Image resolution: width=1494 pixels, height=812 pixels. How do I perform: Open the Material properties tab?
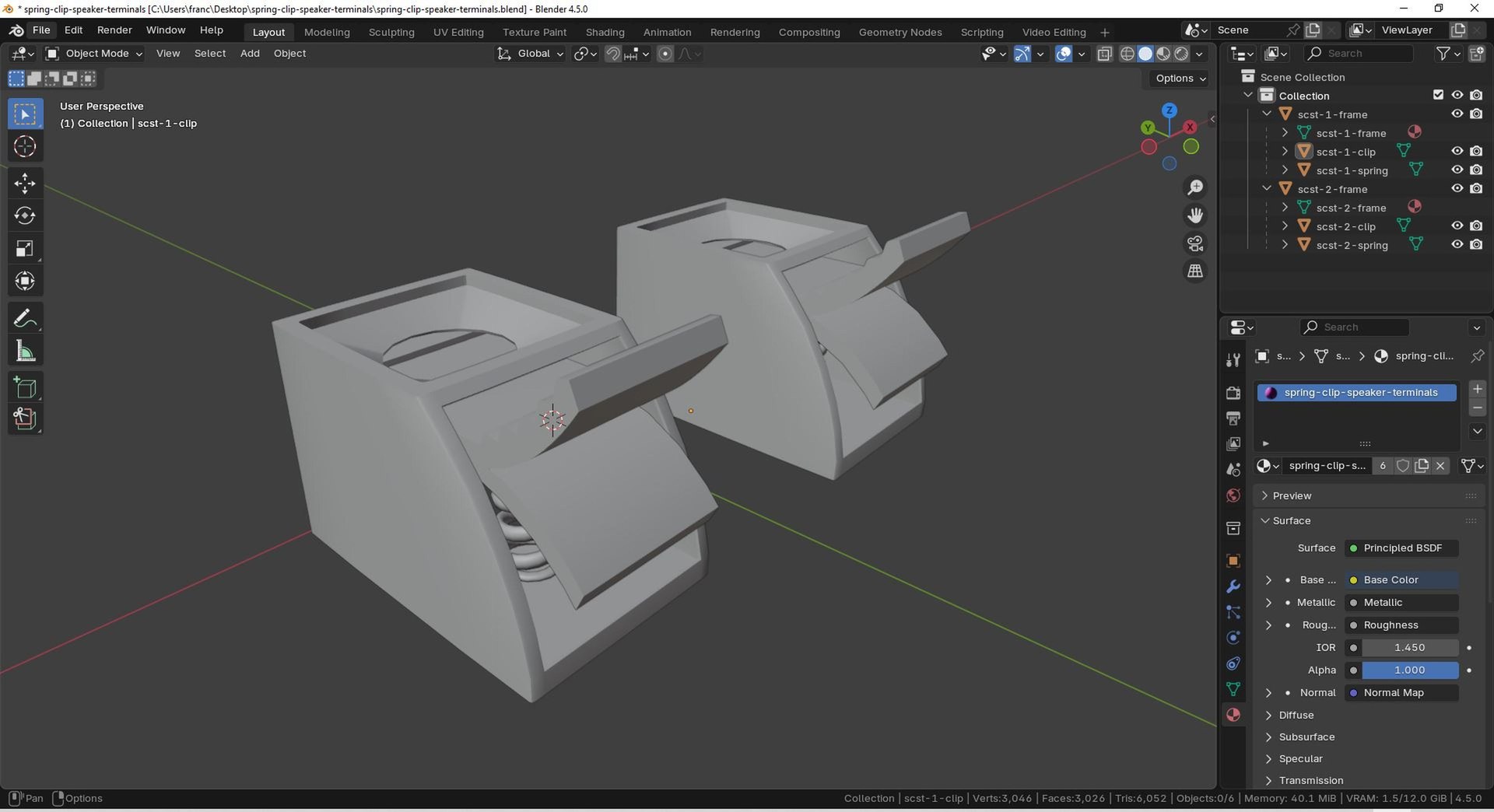coord(1233,715)
